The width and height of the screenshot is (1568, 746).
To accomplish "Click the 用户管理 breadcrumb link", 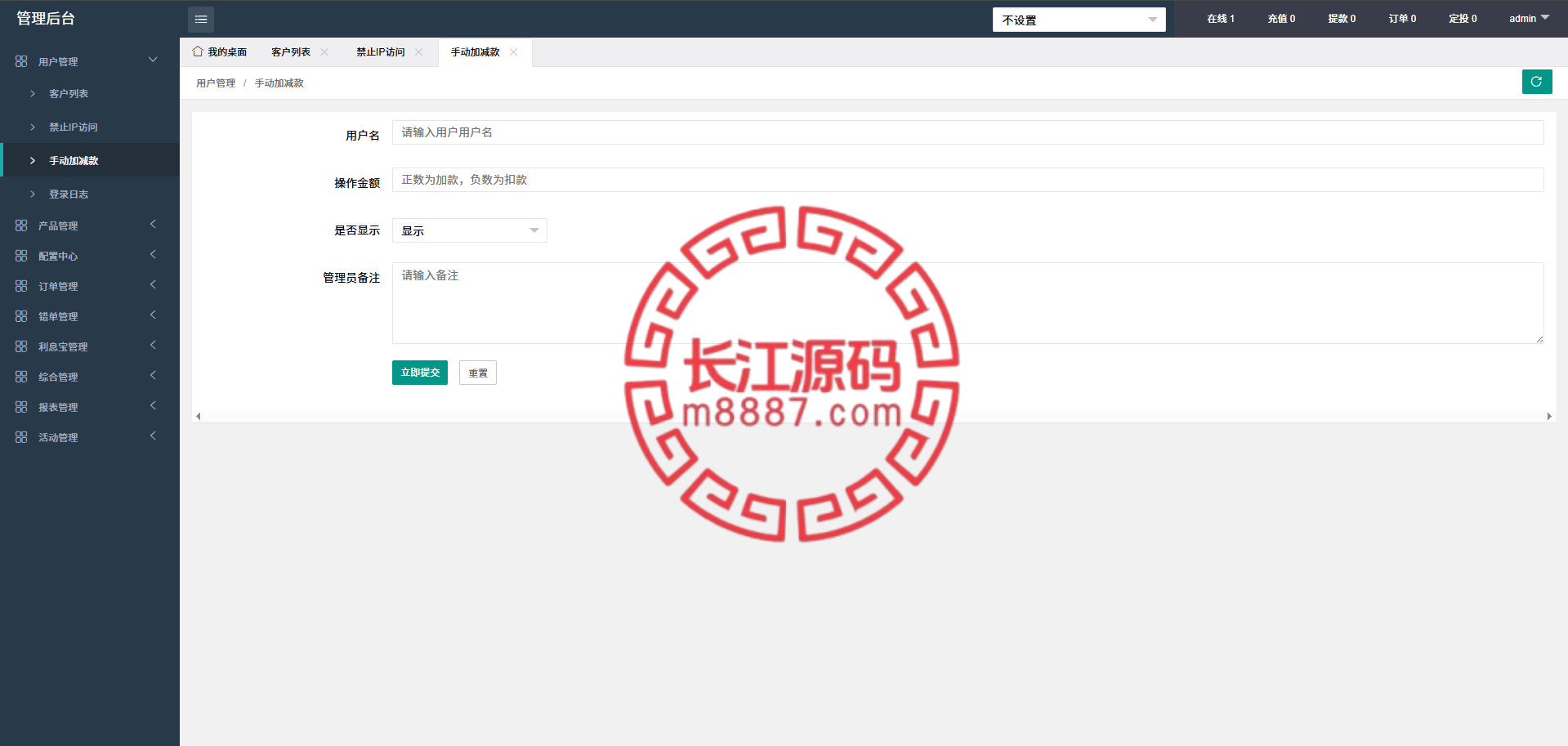I will click(216, 83).
